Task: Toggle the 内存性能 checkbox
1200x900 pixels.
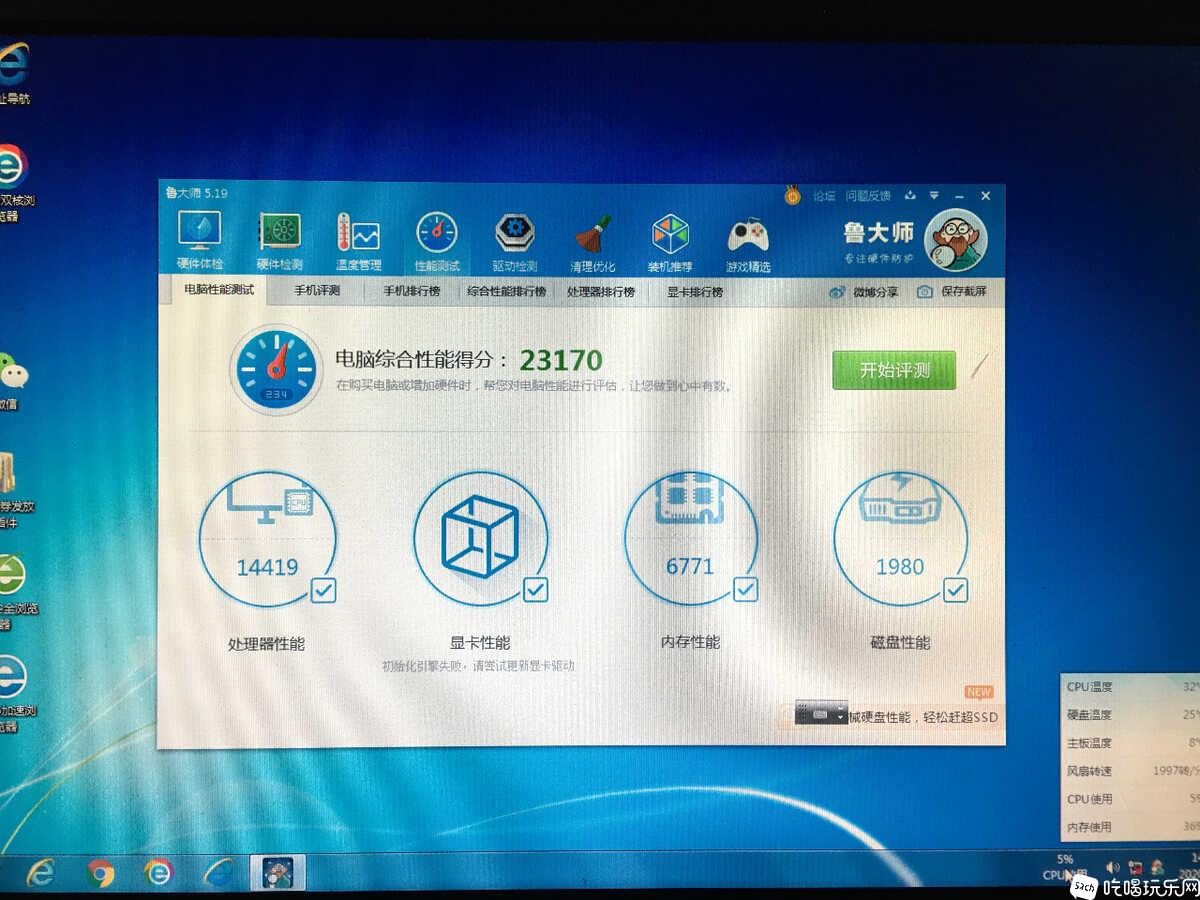Action: coord(745,589)
